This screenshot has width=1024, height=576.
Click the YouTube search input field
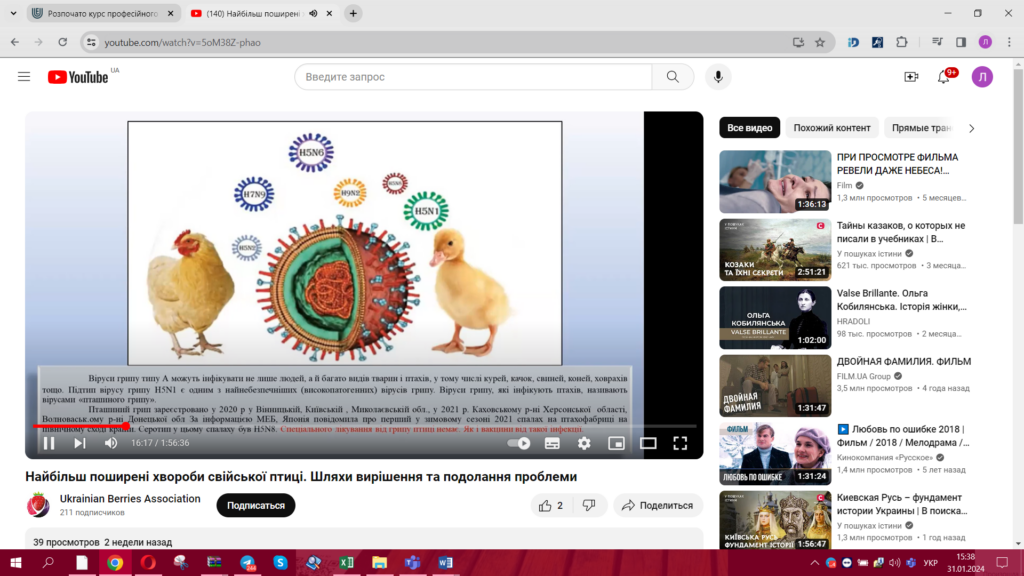(x=472, y=77)
